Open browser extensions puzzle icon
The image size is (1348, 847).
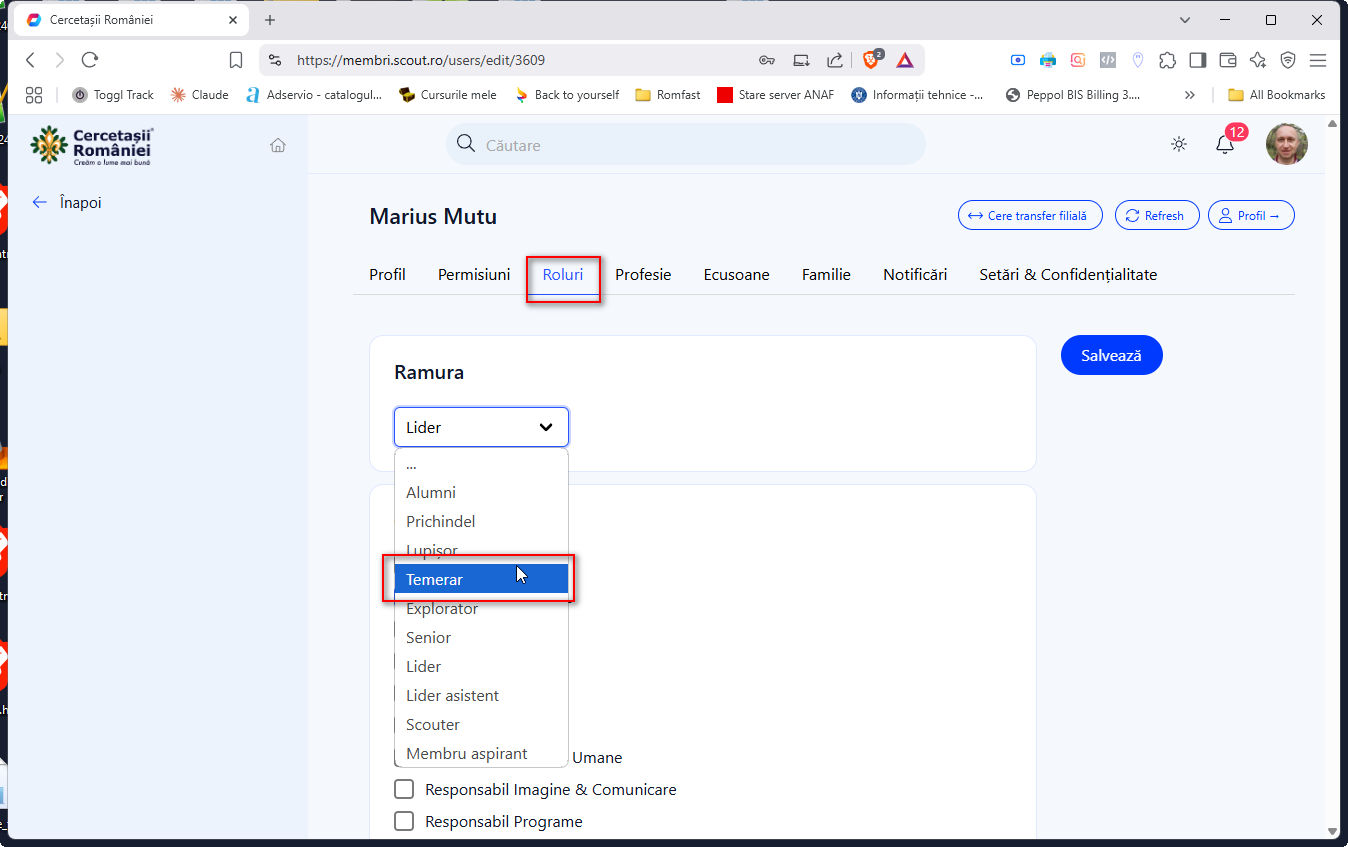pos(1167,60)
